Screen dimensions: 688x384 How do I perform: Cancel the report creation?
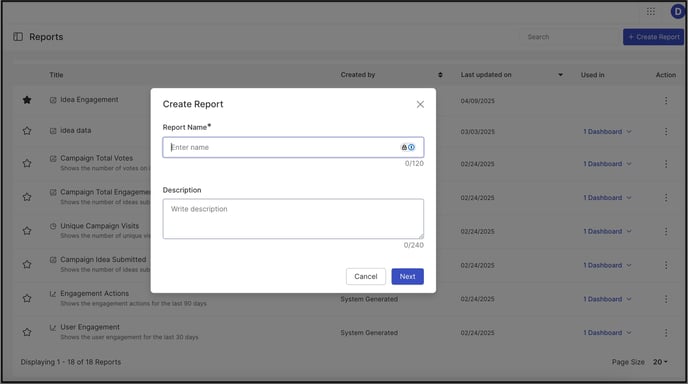[x=366, y=276]
